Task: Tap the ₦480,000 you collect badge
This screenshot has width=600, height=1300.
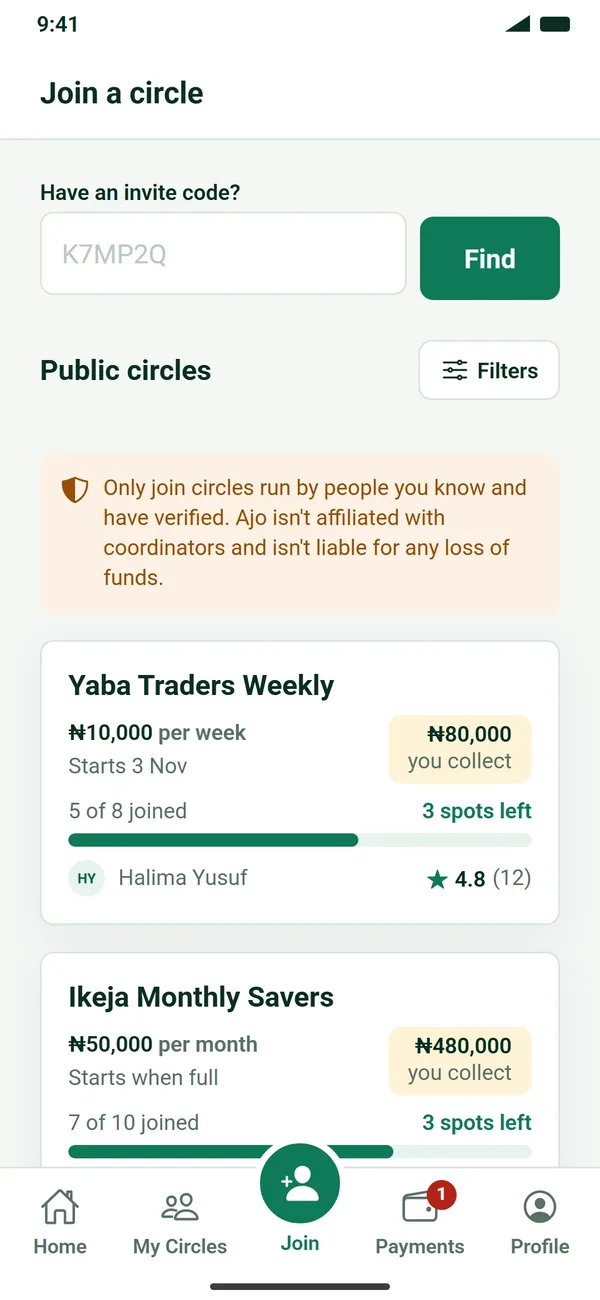Action: pyautogui.click(x=460, y=1060)
